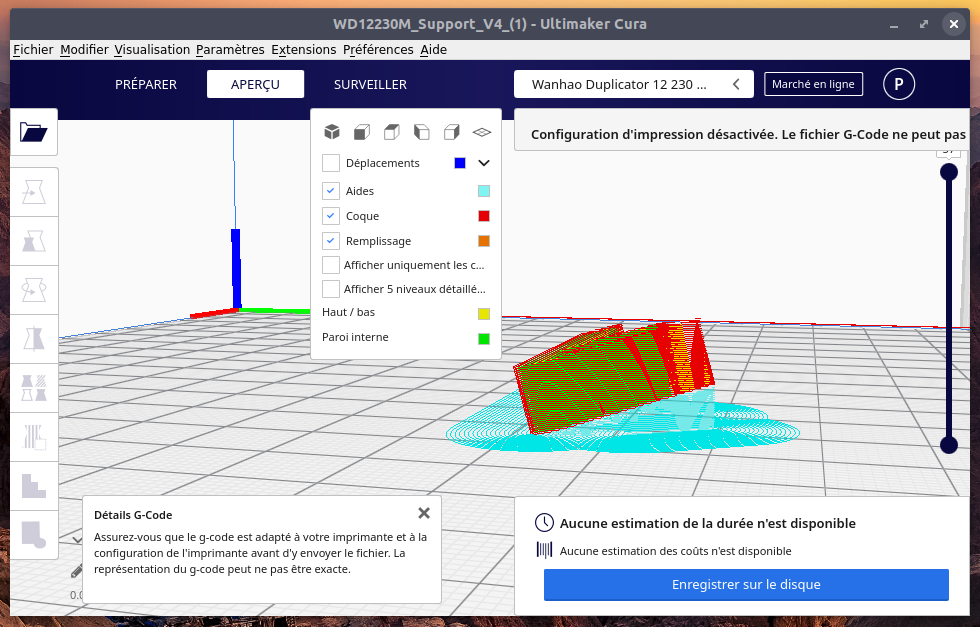Open the Wanhao Duplicator printer selector

pyautogui.click(x=634, y=84)
